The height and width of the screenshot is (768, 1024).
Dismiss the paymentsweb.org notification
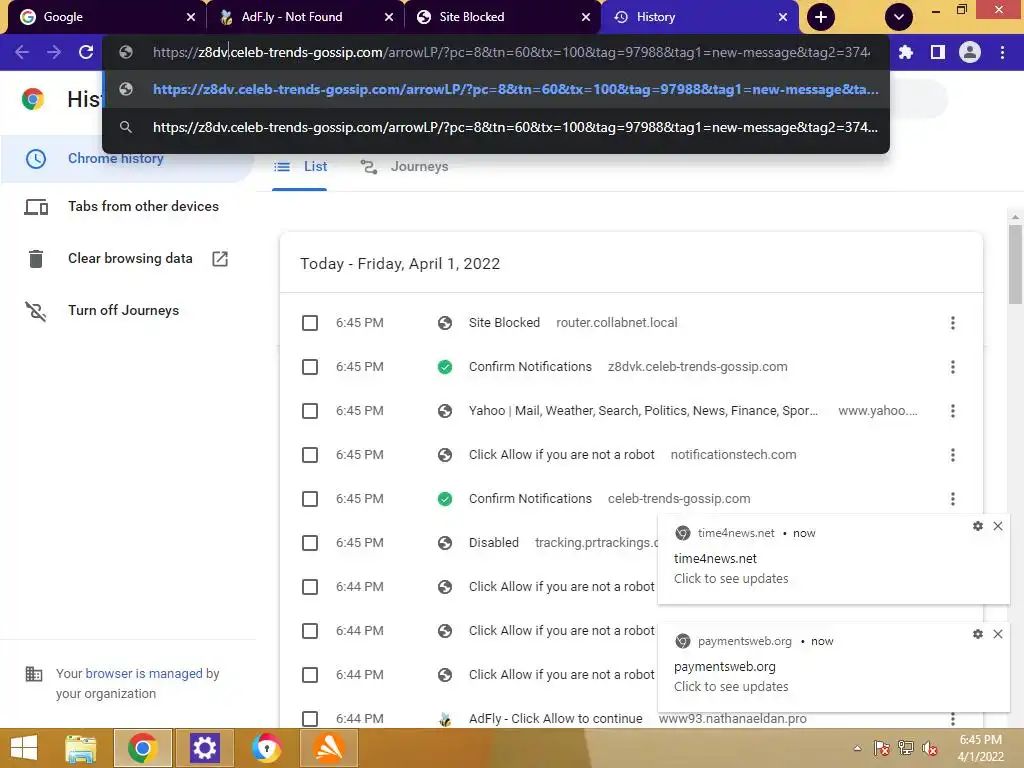[x=998, y=634]
